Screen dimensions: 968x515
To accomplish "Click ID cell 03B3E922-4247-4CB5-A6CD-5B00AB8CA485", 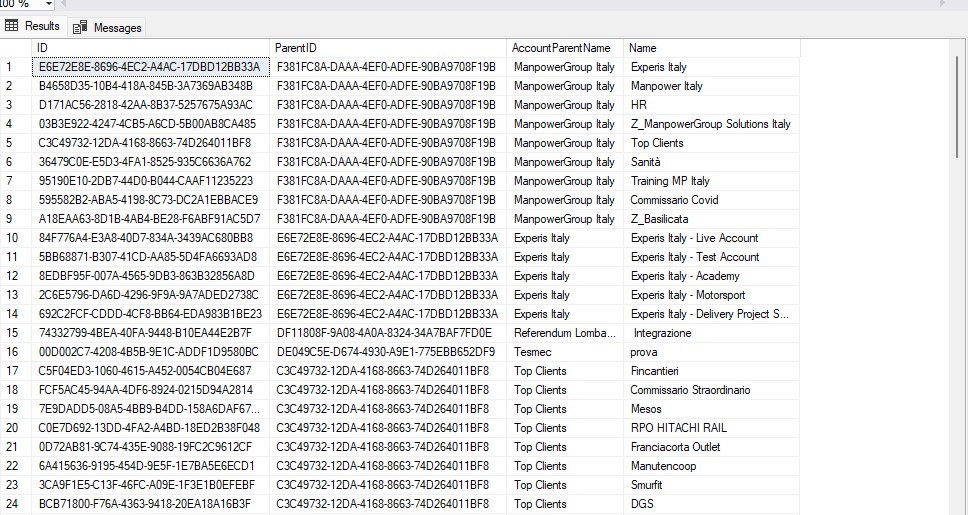I will (151, 124).
